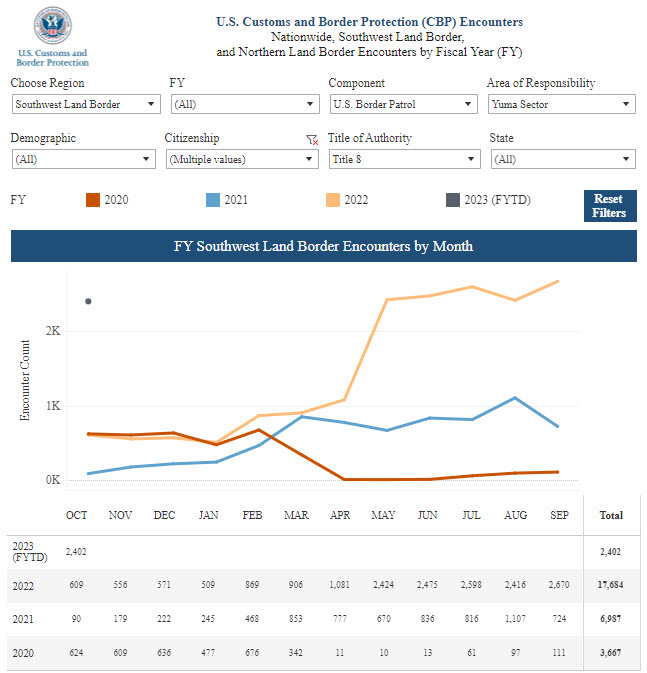The height and width of the screenshot is (673, 647).
Task: Open the Choose Region dropdown
Action: click(86, 104)
